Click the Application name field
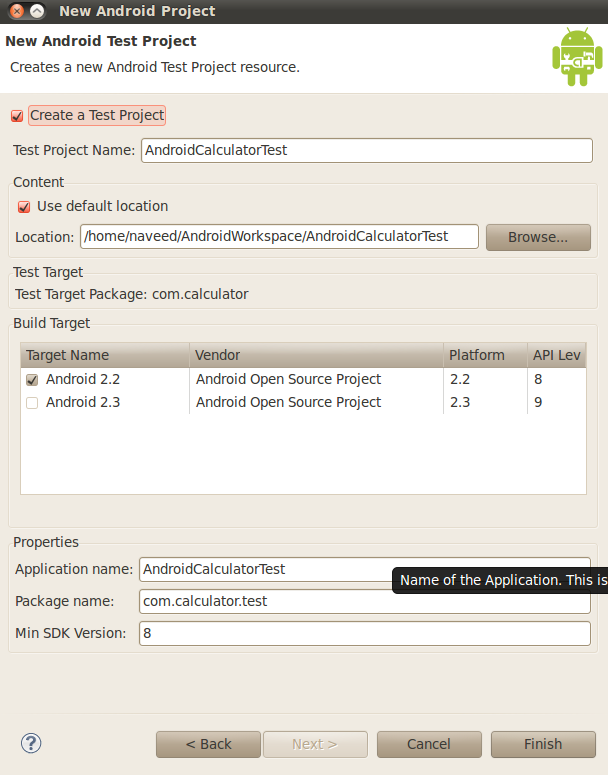Image resolution: width=608 pixels, height=775 pixels. (265, 569)
